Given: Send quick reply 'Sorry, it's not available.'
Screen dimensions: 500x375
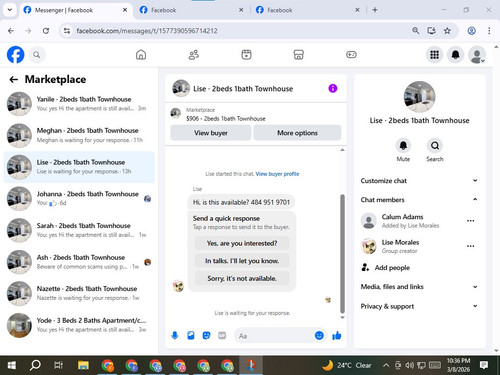Looking at the screenshot, I should 242,278.
